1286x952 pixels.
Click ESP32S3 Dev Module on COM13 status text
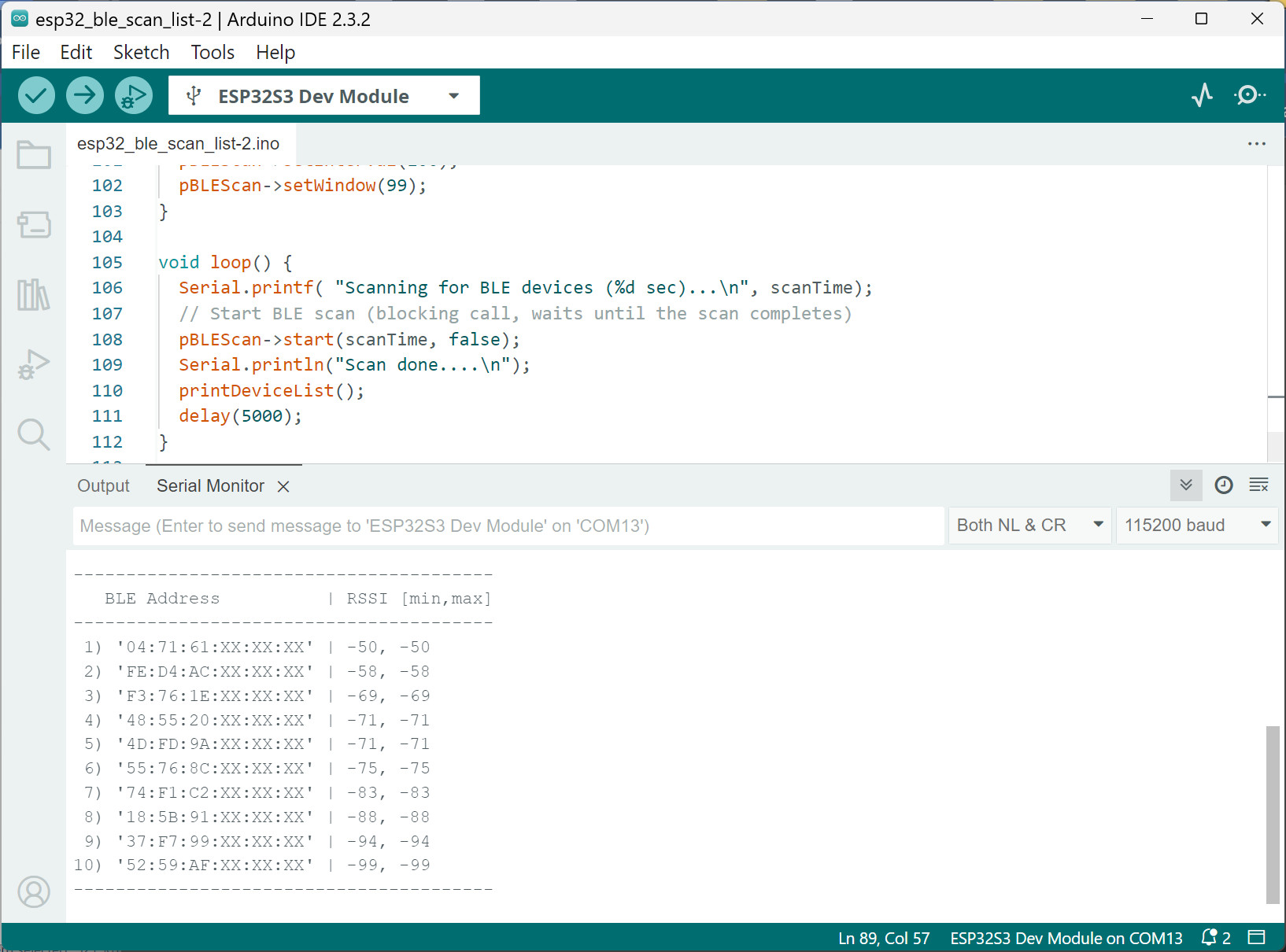(x=1066, y=938)
